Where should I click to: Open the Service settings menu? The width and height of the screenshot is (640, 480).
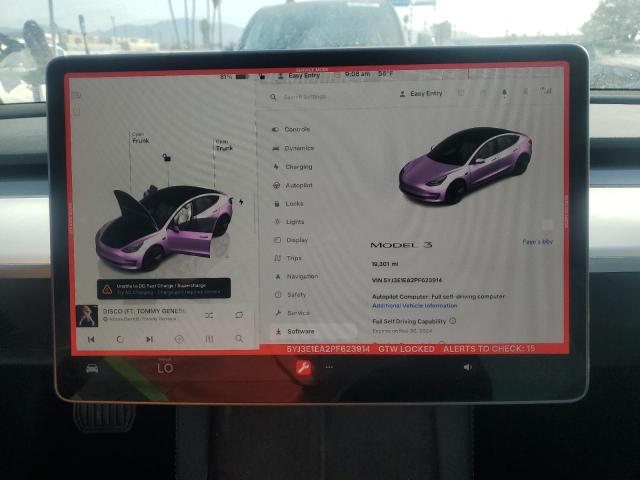[293, 313]
